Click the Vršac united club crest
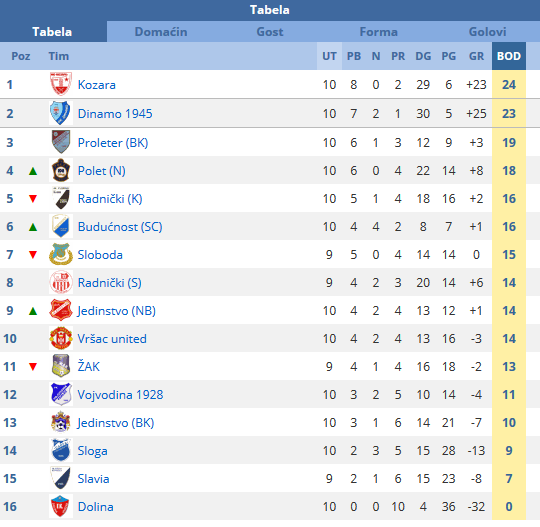 (61, 338)
